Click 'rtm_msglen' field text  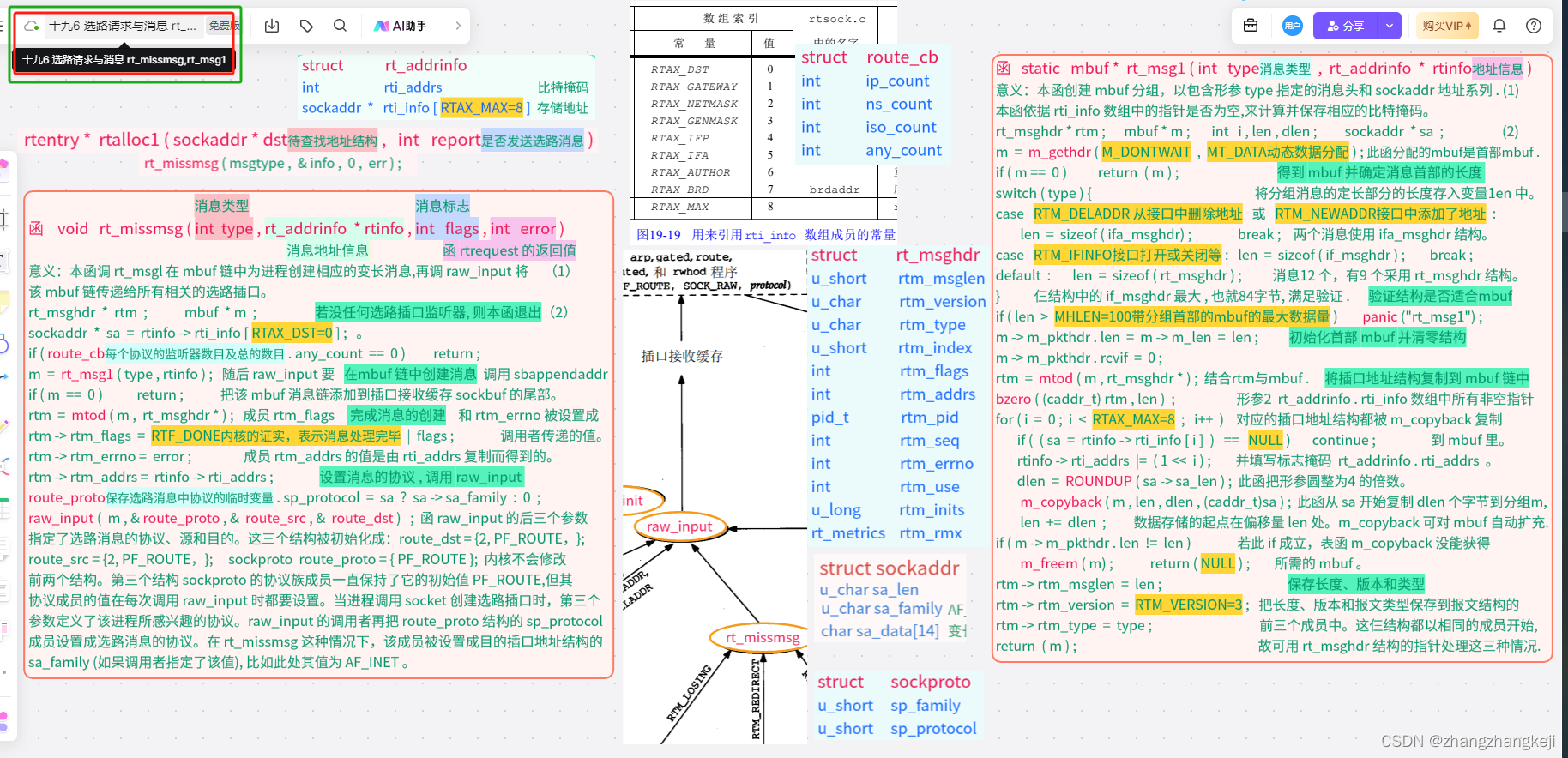(941, 279)
